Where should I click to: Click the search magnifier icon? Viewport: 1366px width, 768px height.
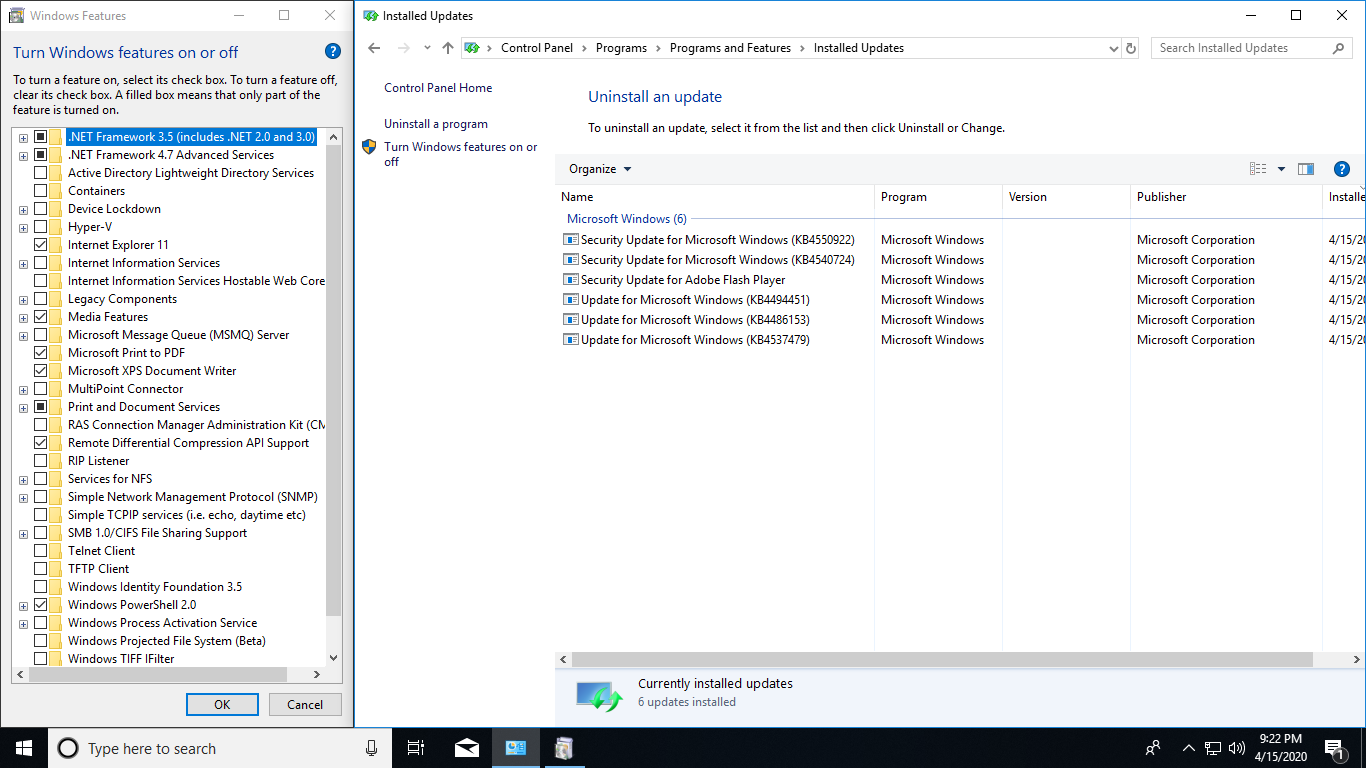tap(1338, 48)
